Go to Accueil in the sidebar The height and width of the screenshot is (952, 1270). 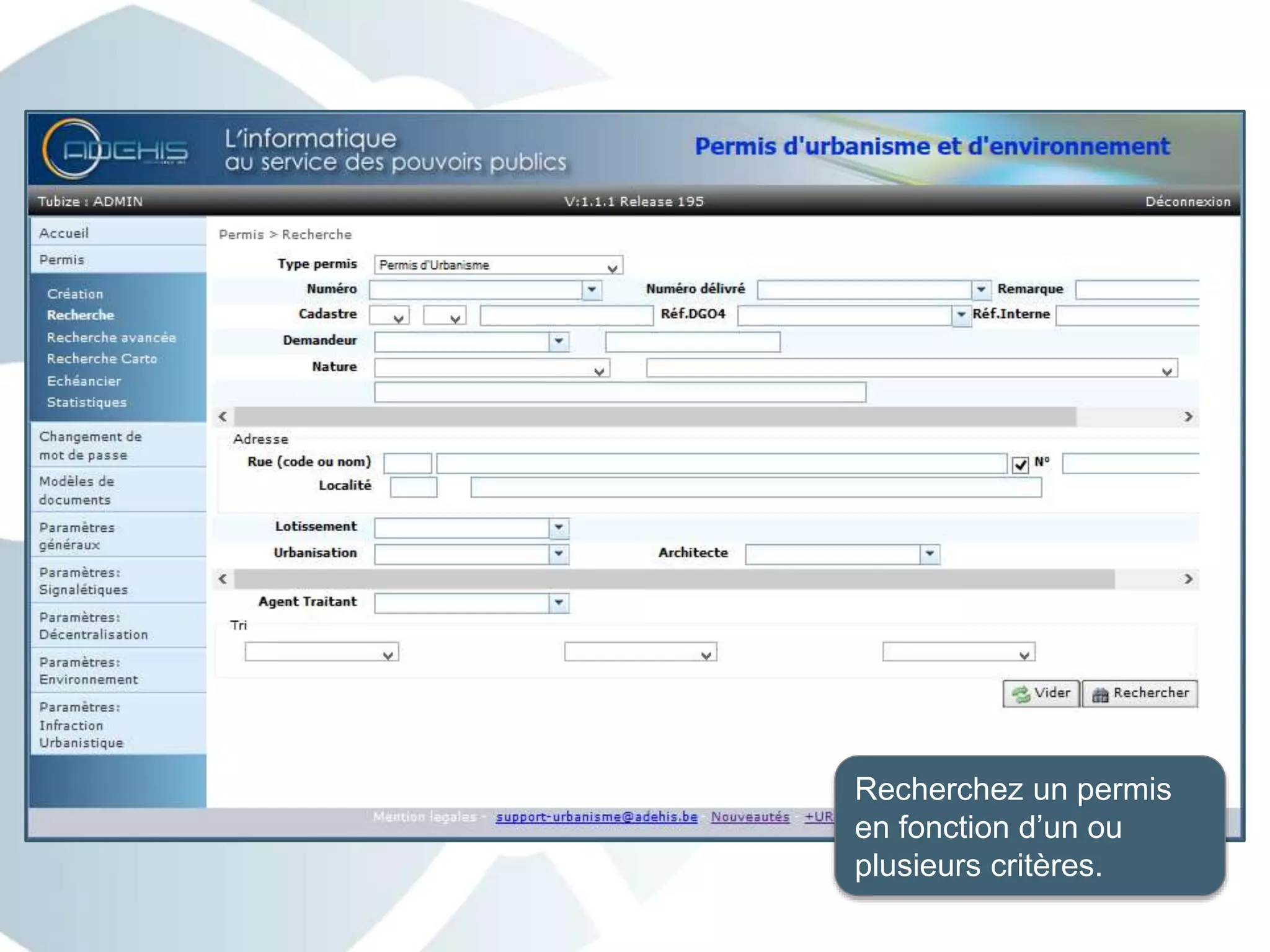118,233
